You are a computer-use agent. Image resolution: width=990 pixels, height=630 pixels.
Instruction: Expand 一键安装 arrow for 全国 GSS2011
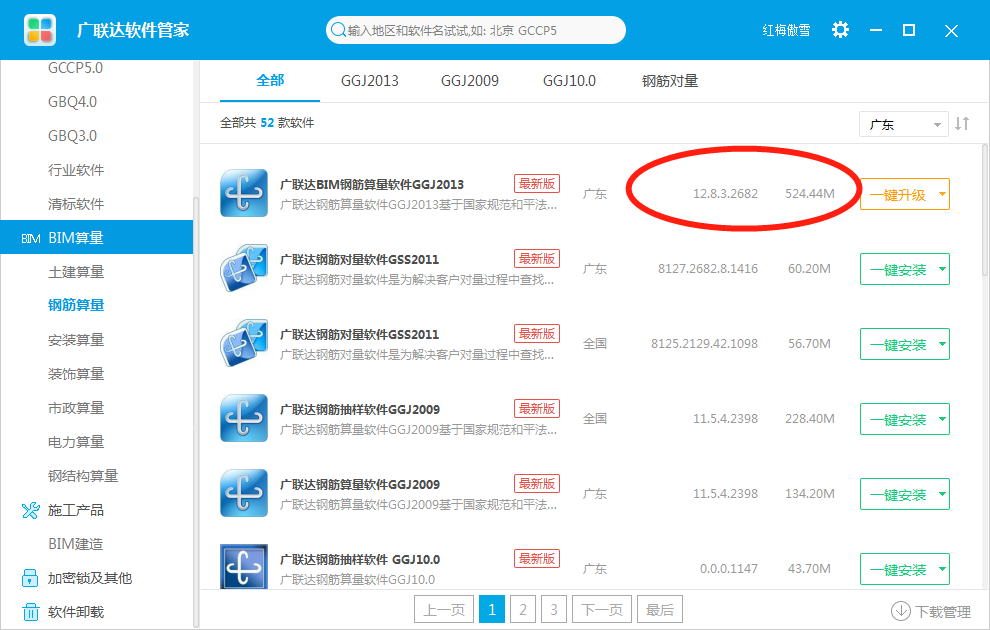pyautogui.click(x=942, y=344)
